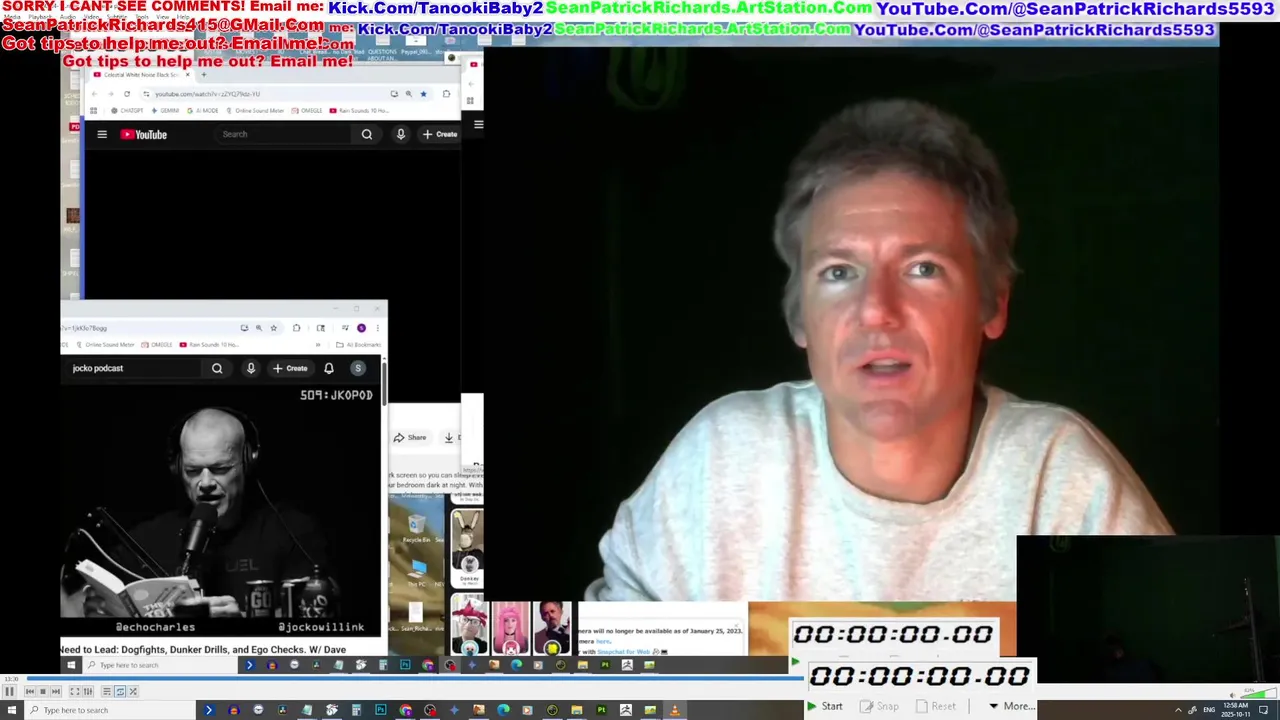
Task: Click the YouTube Share button
Action: pyautogui.click(x=410, y=437)
